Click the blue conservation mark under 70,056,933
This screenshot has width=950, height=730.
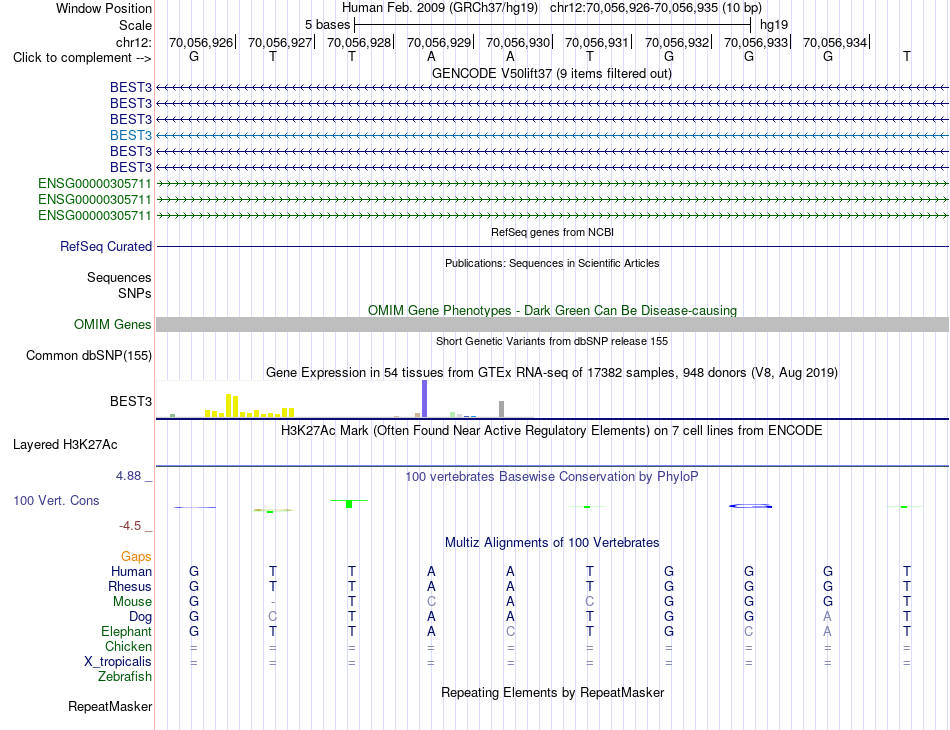click(x=750, y=506)
